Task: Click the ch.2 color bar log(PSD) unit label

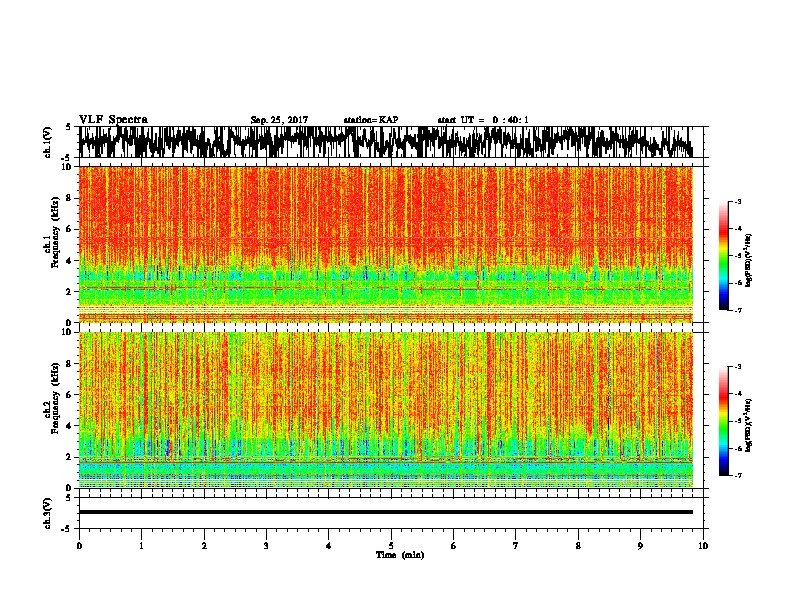Action: pyautogui.click(x=749, y=425)
